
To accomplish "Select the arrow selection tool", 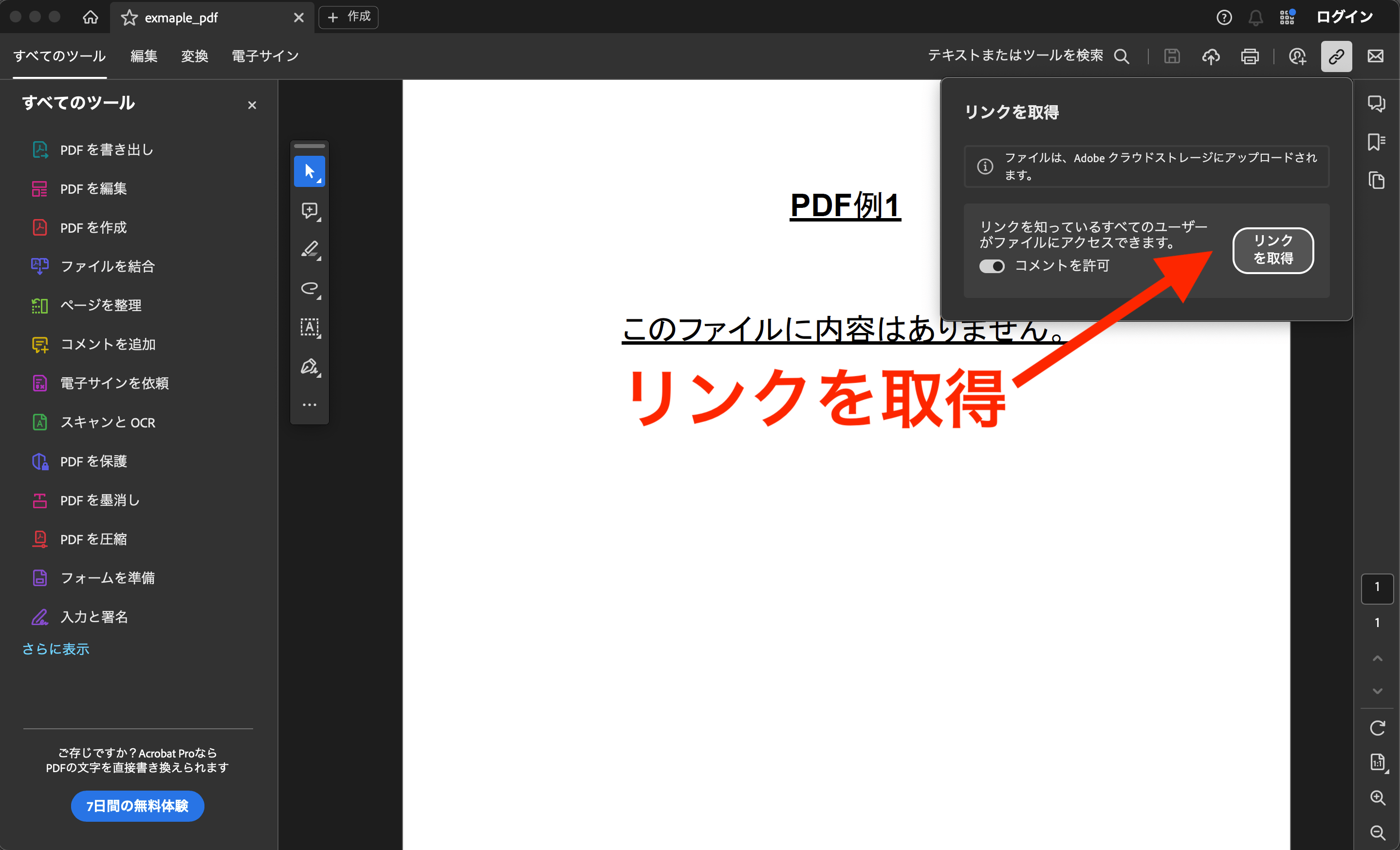I will tap(310, 171).
